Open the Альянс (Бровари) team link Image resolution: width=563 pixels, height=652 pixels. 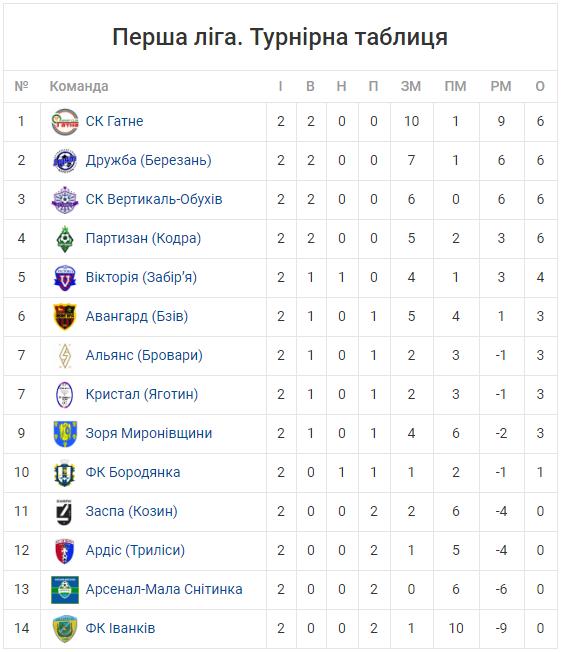(144, 355)
